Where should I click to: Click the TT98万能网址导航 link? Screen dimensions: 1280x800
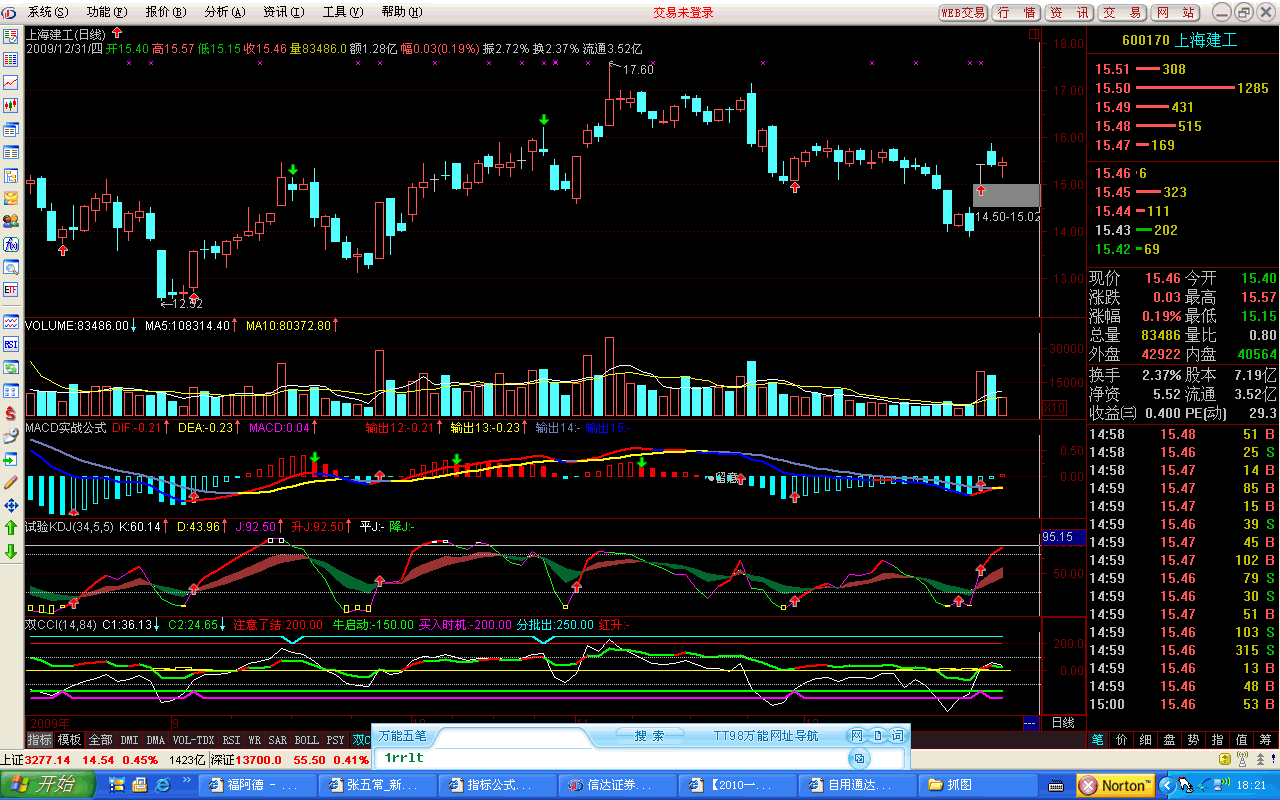766,735
